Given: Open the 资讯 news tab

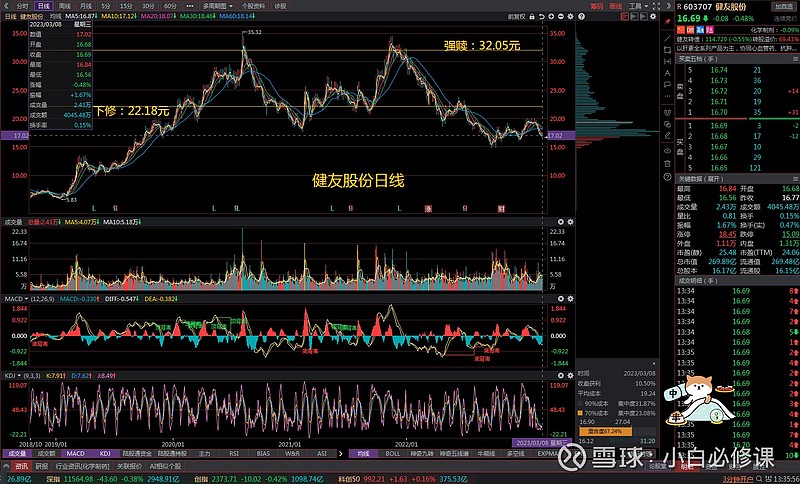Looking at the screenshot, I should (x=21, y=466).
